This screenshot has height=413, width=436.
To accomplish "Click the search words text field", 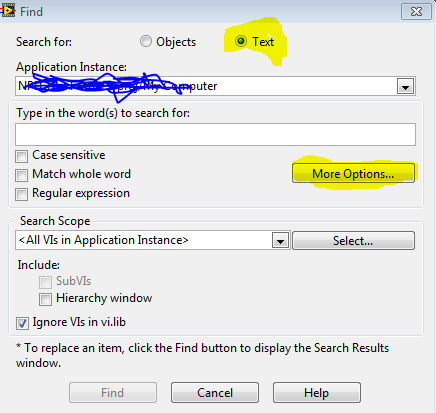I will pos(215,134).
